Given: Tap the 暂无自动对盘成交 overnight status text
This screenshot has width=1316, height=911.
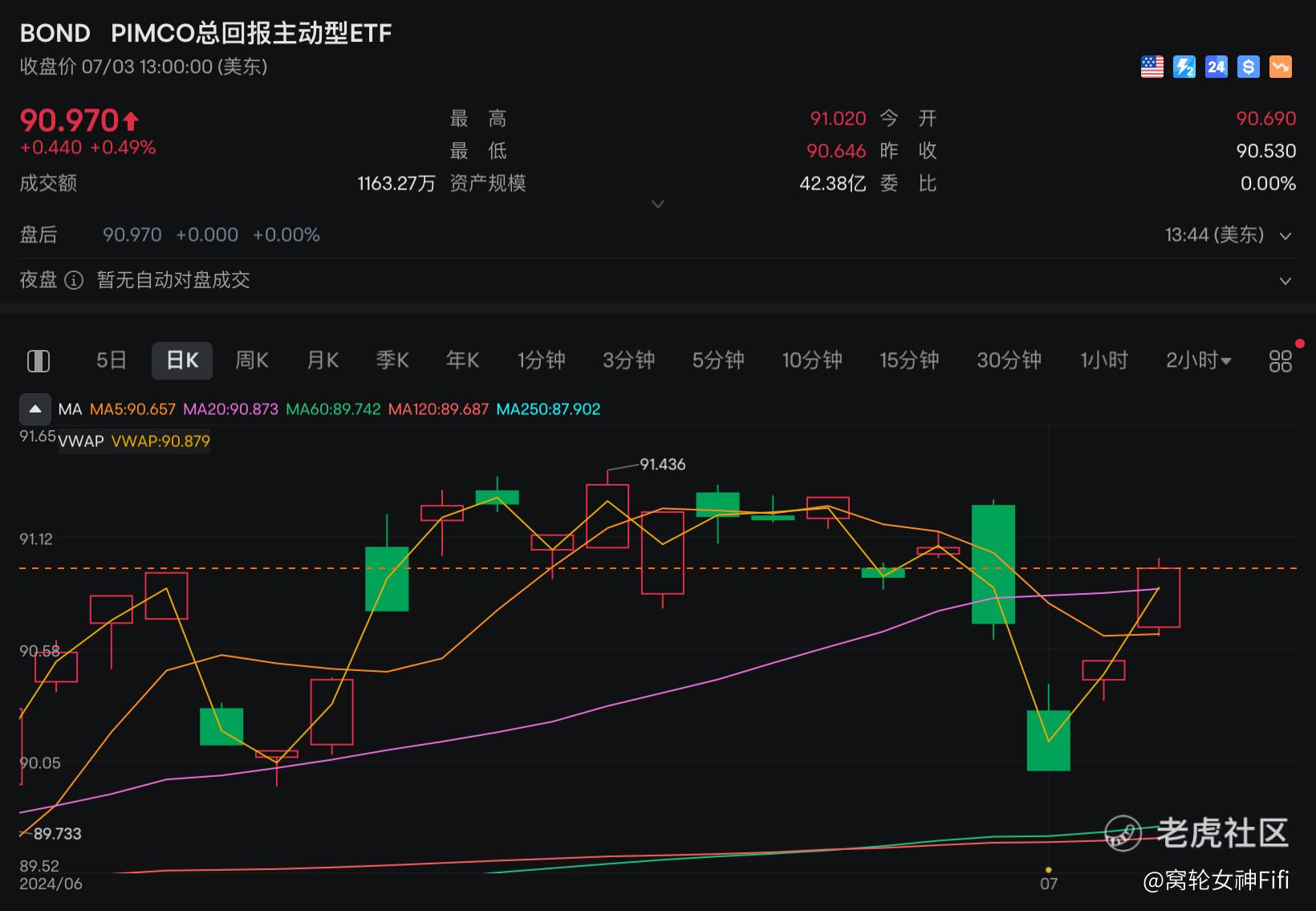Looking at the screenshot, I should (x=173, y=280).
